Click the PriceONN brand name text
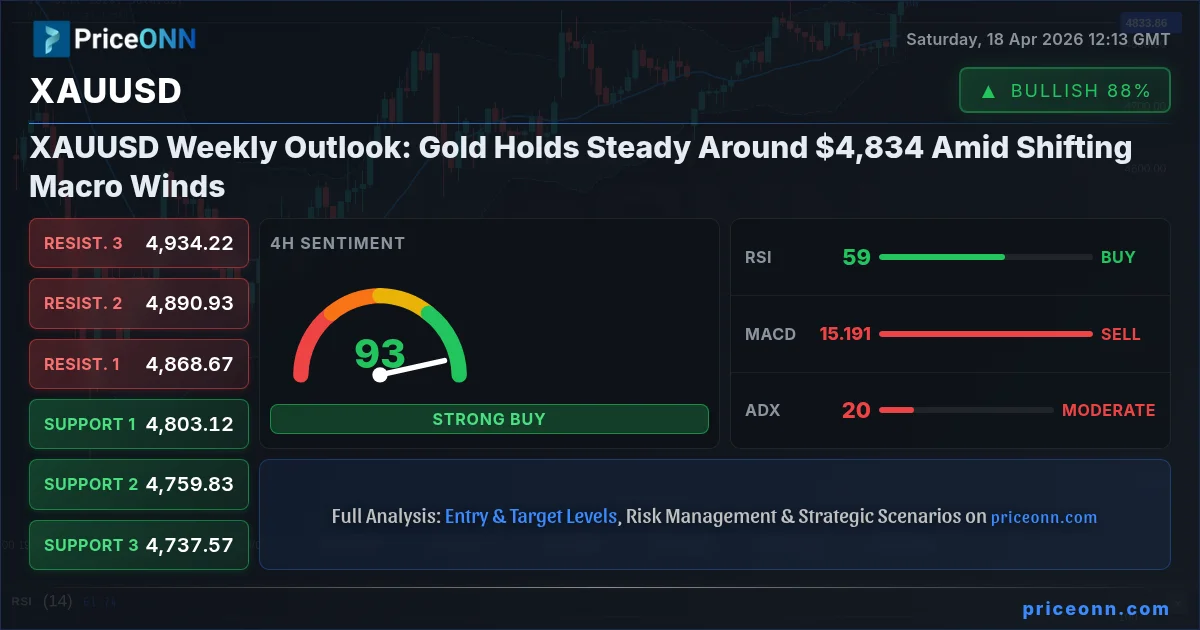 click(x=135, y=40)
